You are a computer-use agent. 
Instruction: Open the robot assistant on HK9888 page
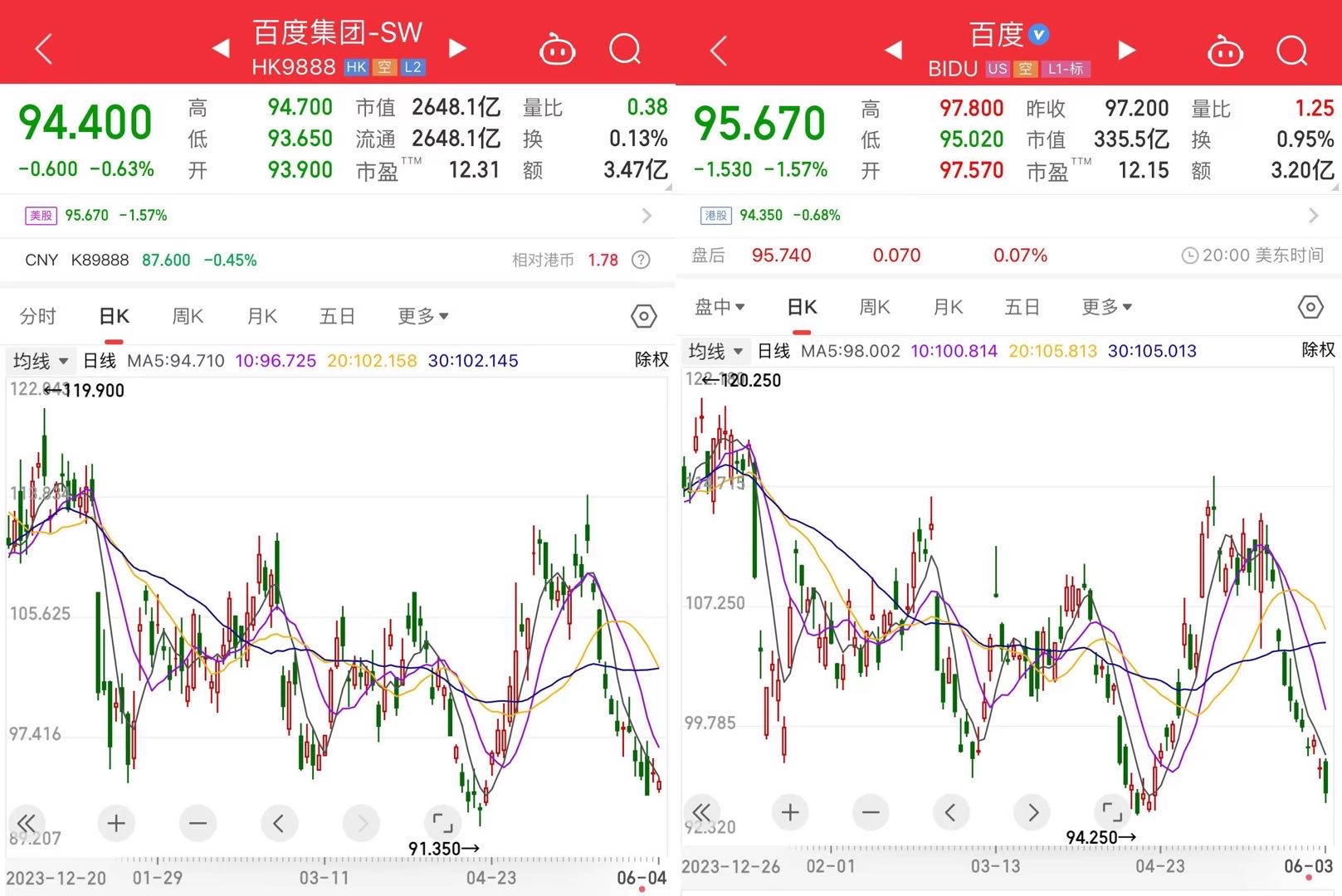pos(557,50)
